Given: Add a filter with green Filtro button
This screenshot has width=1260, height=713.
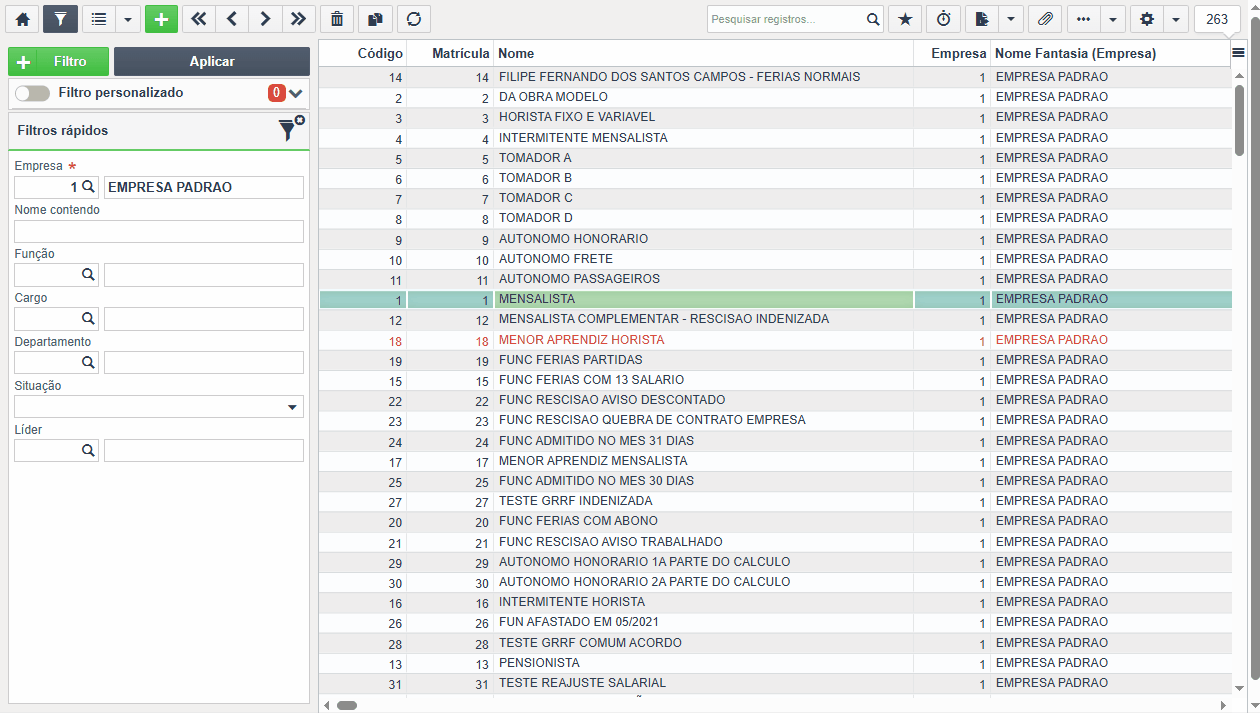Looking at the screenshot, I should pyautogui.click(x=59, y=61).
